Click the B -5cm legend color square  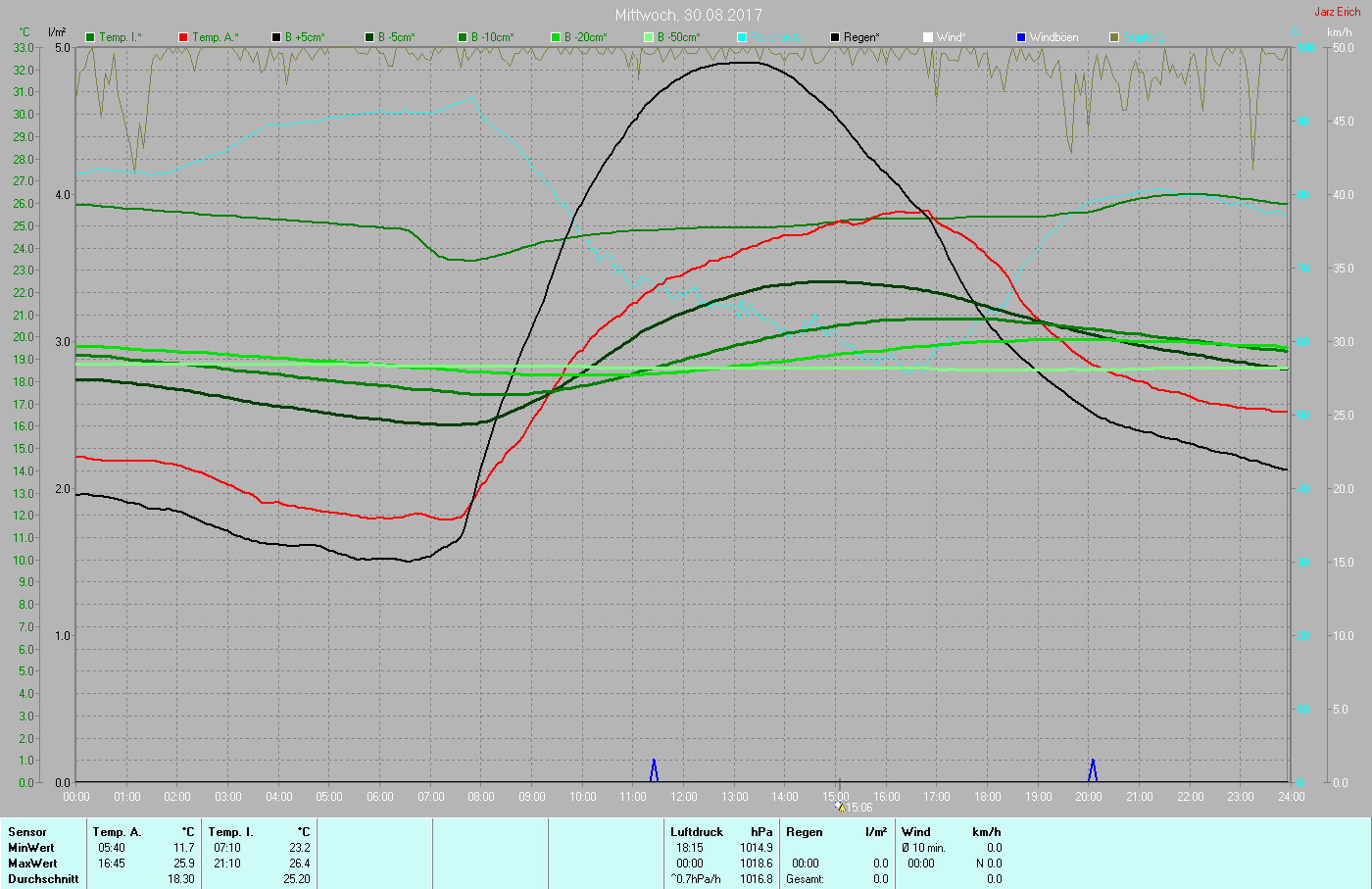[369, 37]
